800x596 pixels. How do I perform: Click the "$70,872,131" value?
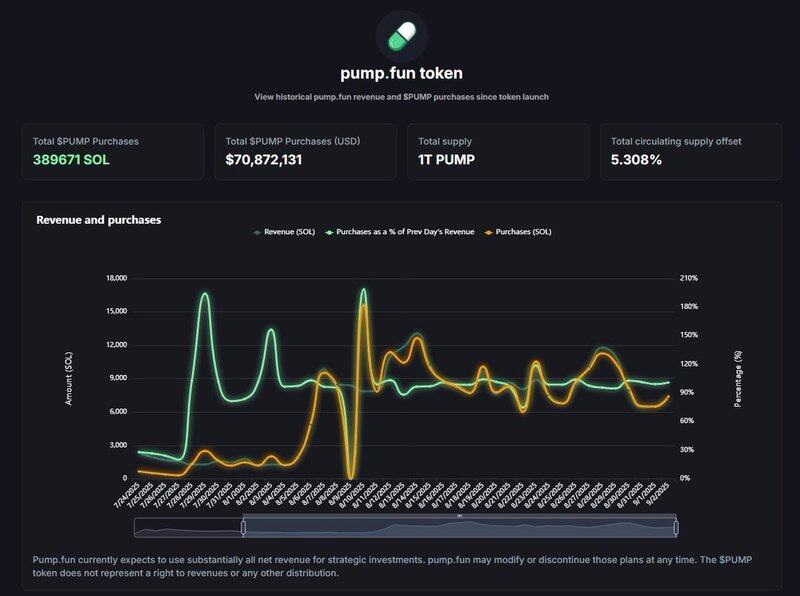264,160
